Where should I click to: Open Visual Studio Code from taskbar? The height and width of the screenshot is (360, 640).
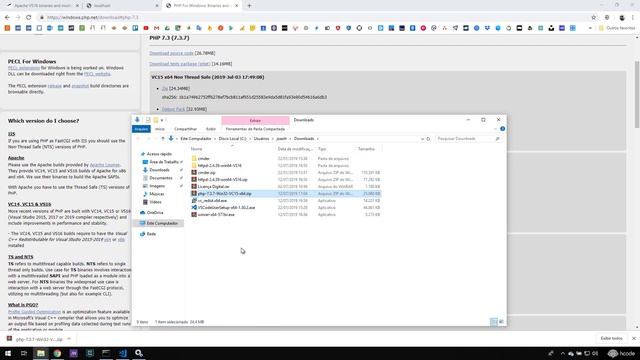[122, 353]
